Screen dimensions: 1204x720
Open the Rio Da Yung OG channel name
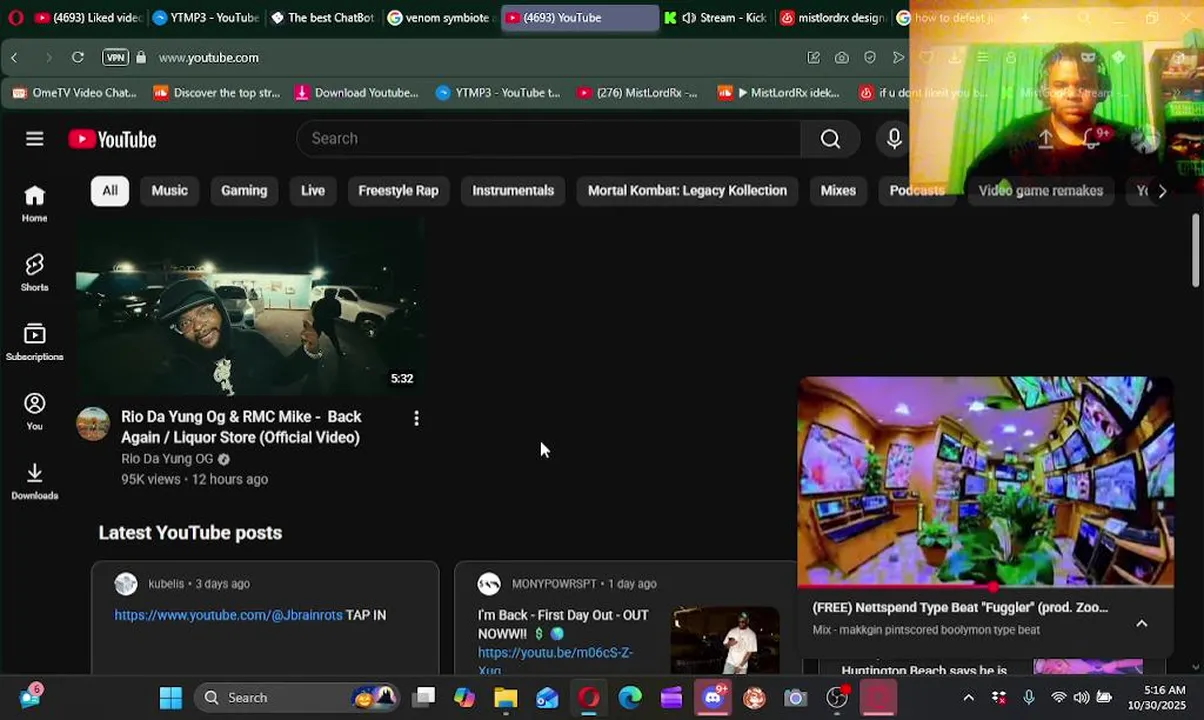pos(167,459)
